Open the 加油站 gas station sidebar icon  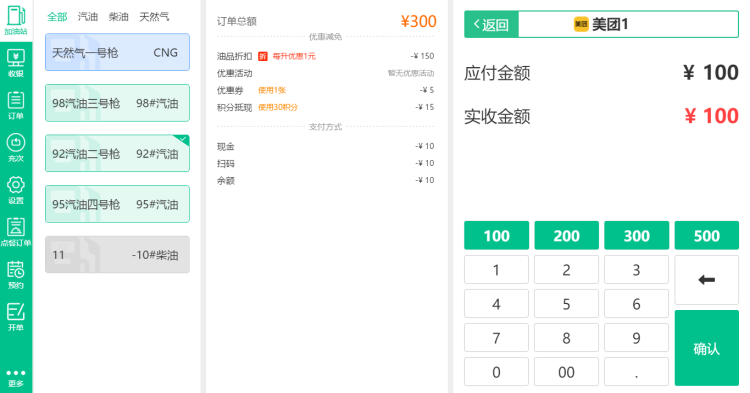pos(16,20)
